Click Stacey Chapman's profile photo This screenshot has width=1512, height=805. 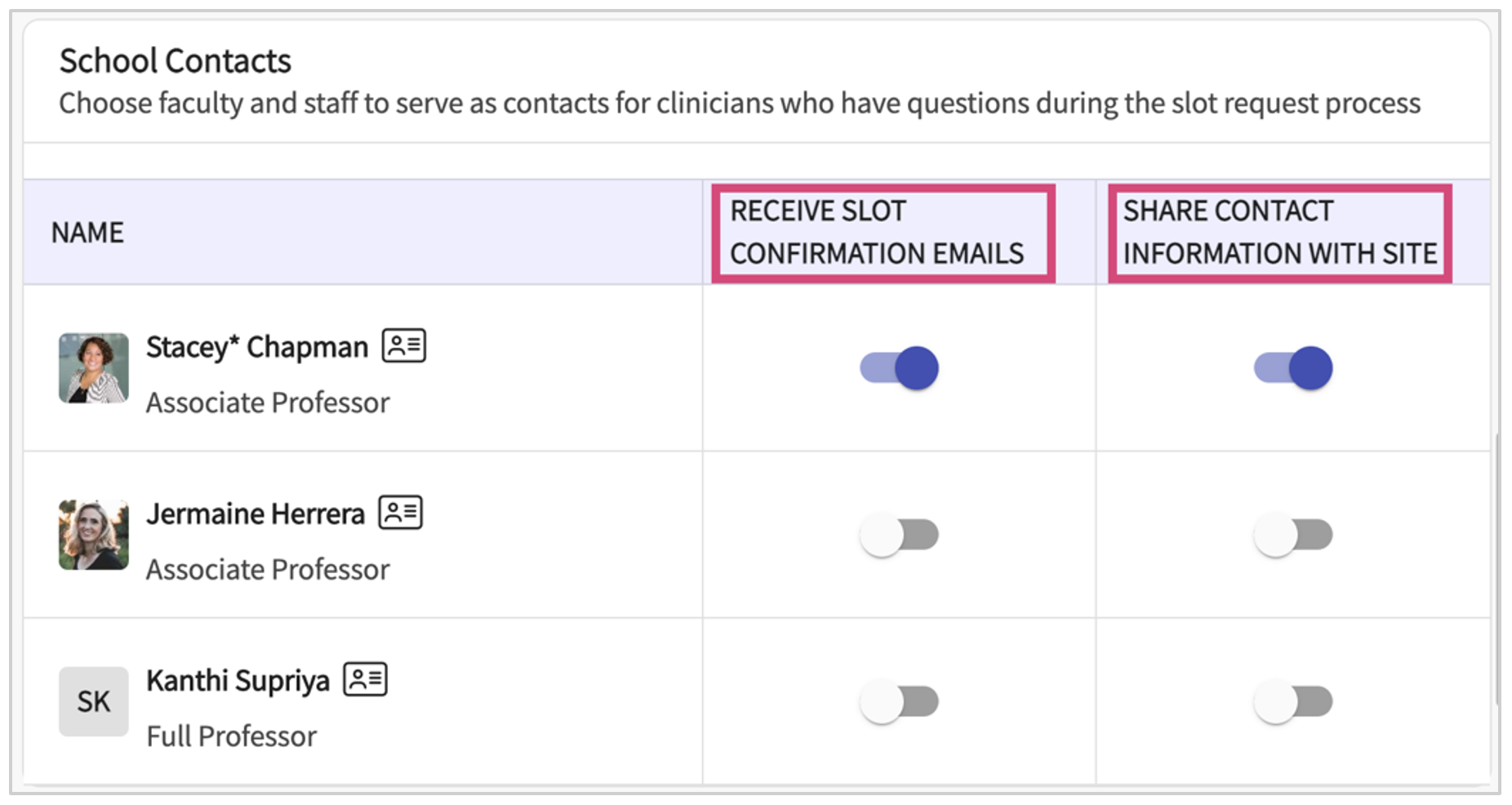pos(94,368)
